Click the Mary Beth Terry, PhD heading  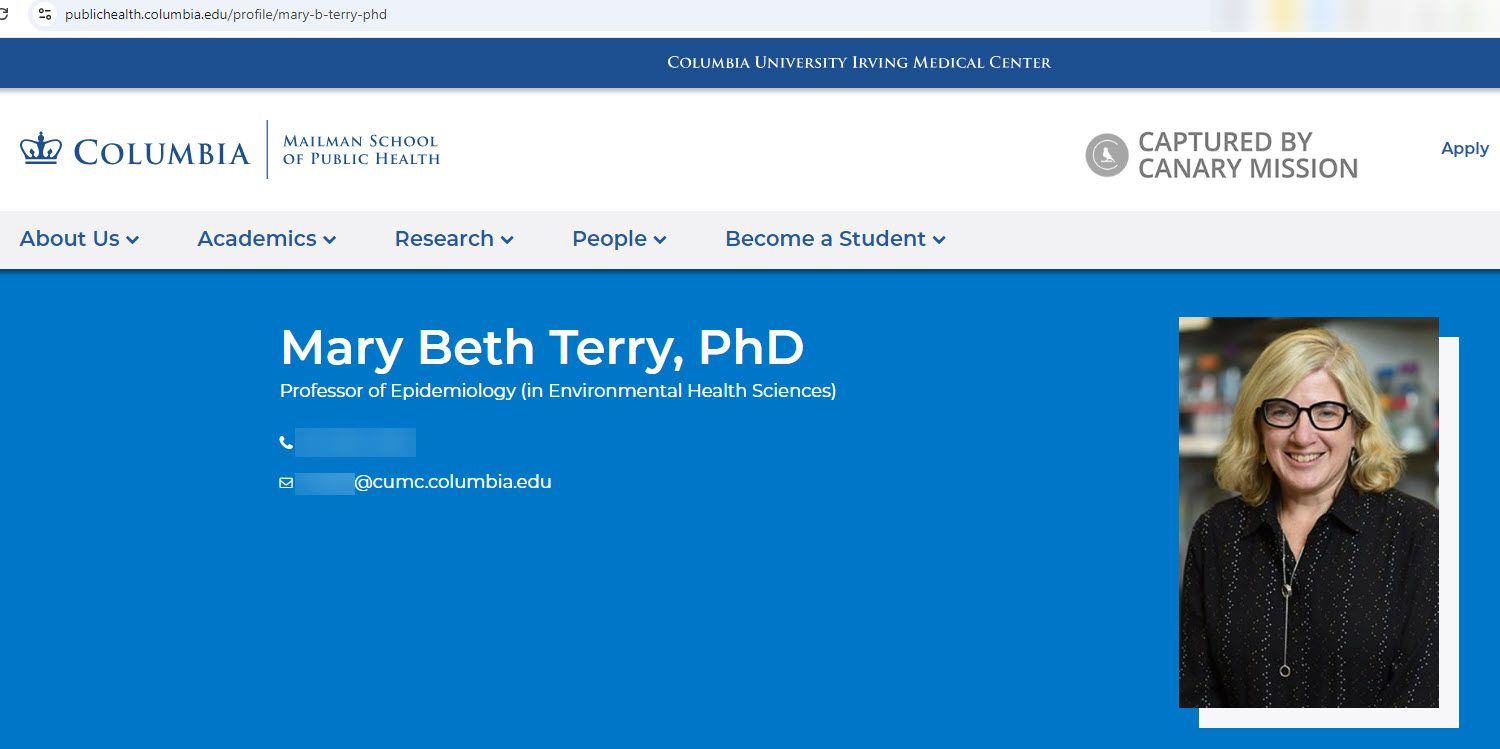(541, 347)
